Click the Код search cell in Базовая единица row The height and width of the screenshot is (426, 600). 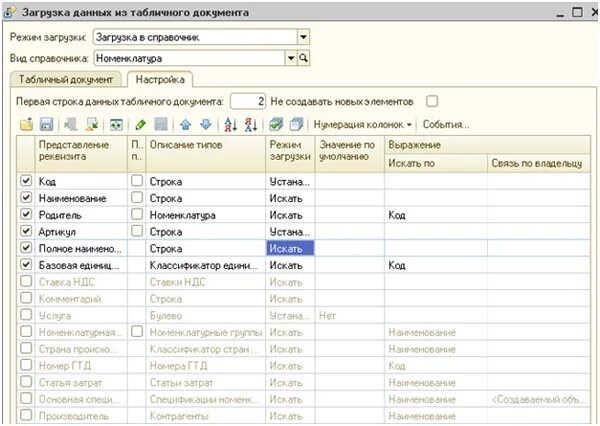(436, 265)
